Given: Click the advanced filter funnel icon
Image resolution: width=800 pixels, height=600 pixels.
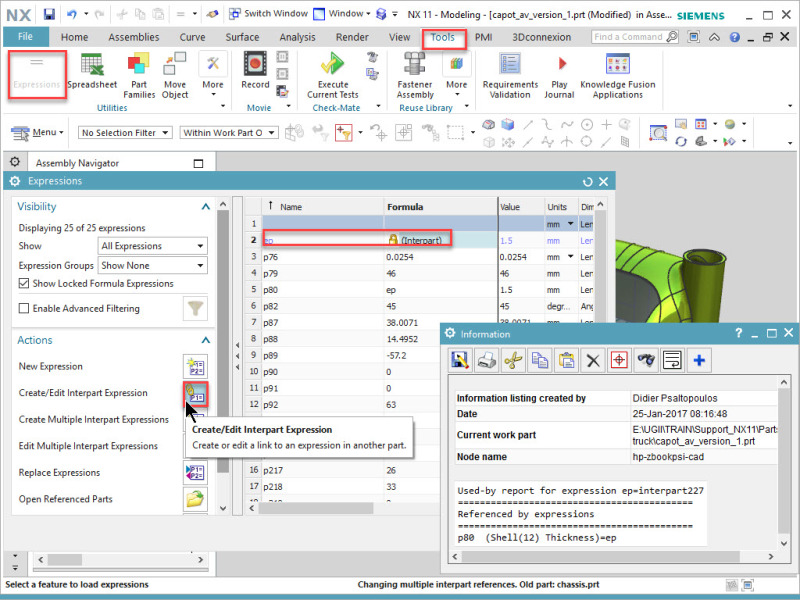Looking at the screenshot, I should pos(195,309).
